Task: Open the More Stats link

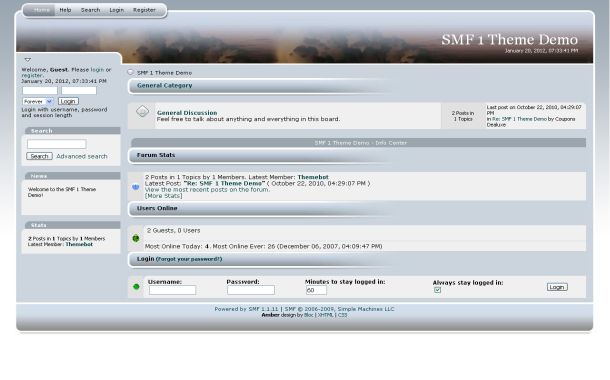Action: click(x=163, y=196)
